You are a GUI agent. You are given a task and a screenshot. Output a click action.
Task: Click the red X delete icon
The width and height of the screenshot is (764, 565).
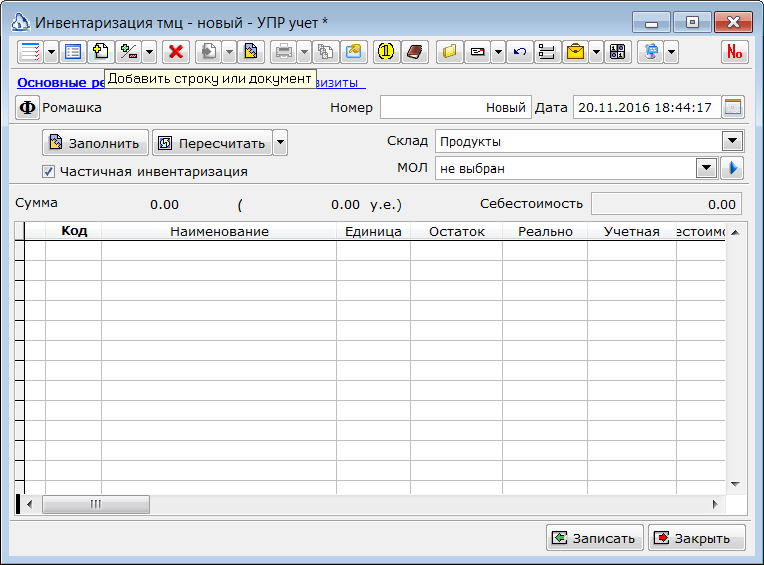coord(176,52)
